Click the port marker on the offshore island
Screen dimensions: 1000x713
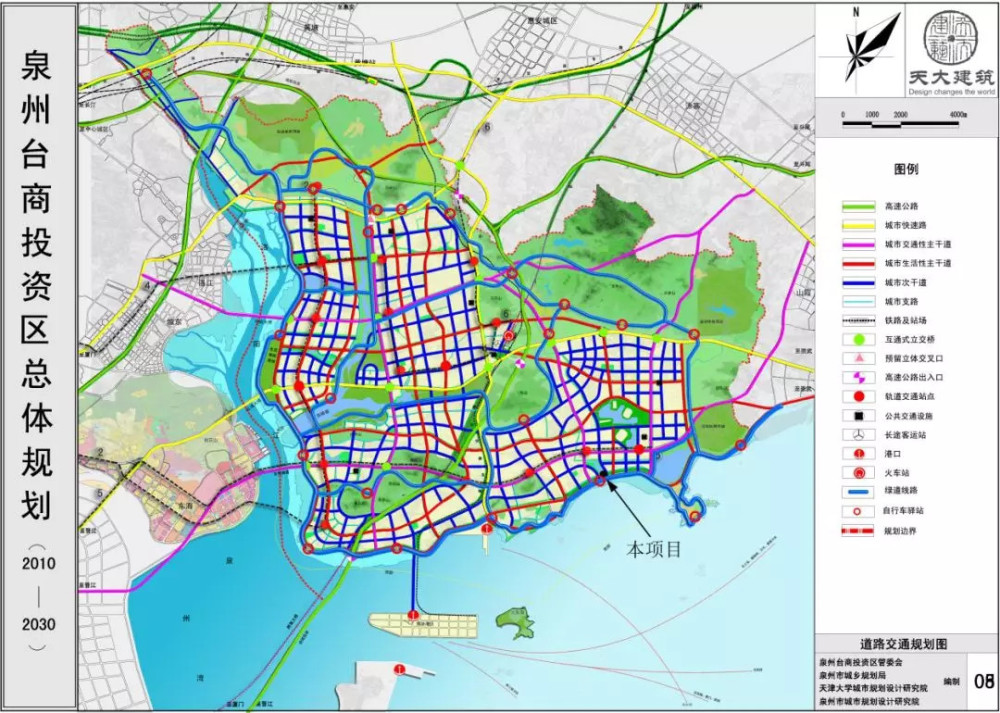click(x=413, y=615)
